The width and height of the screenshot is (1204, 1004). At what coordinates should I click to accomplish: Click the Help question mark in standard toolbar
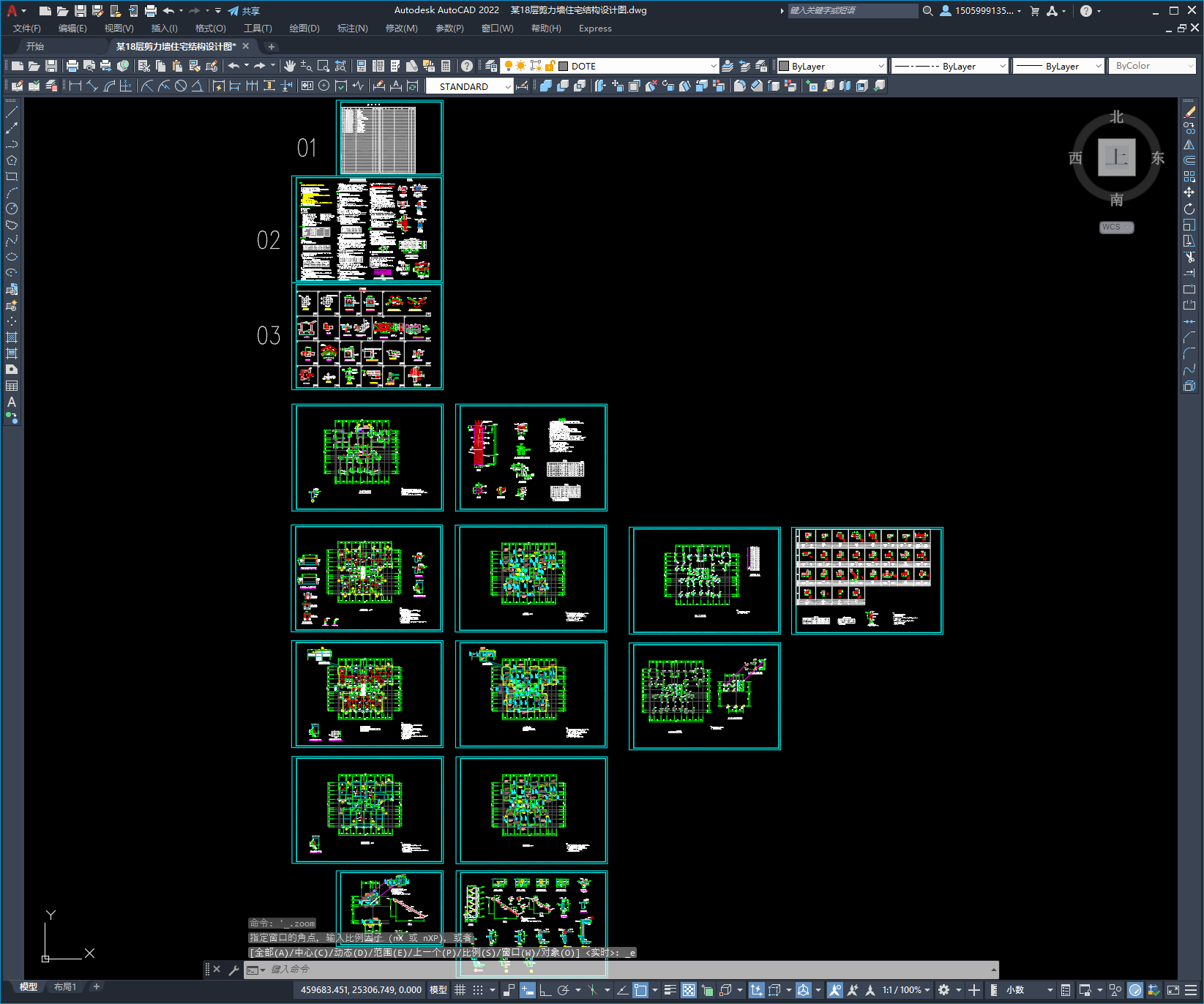467,66
